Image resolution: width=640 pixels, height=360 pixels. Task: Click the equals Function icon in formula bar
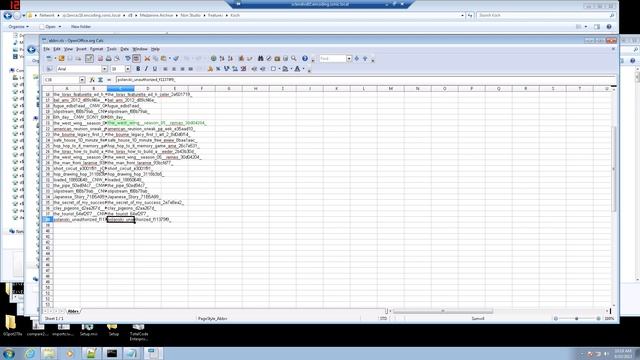[109, 80]
